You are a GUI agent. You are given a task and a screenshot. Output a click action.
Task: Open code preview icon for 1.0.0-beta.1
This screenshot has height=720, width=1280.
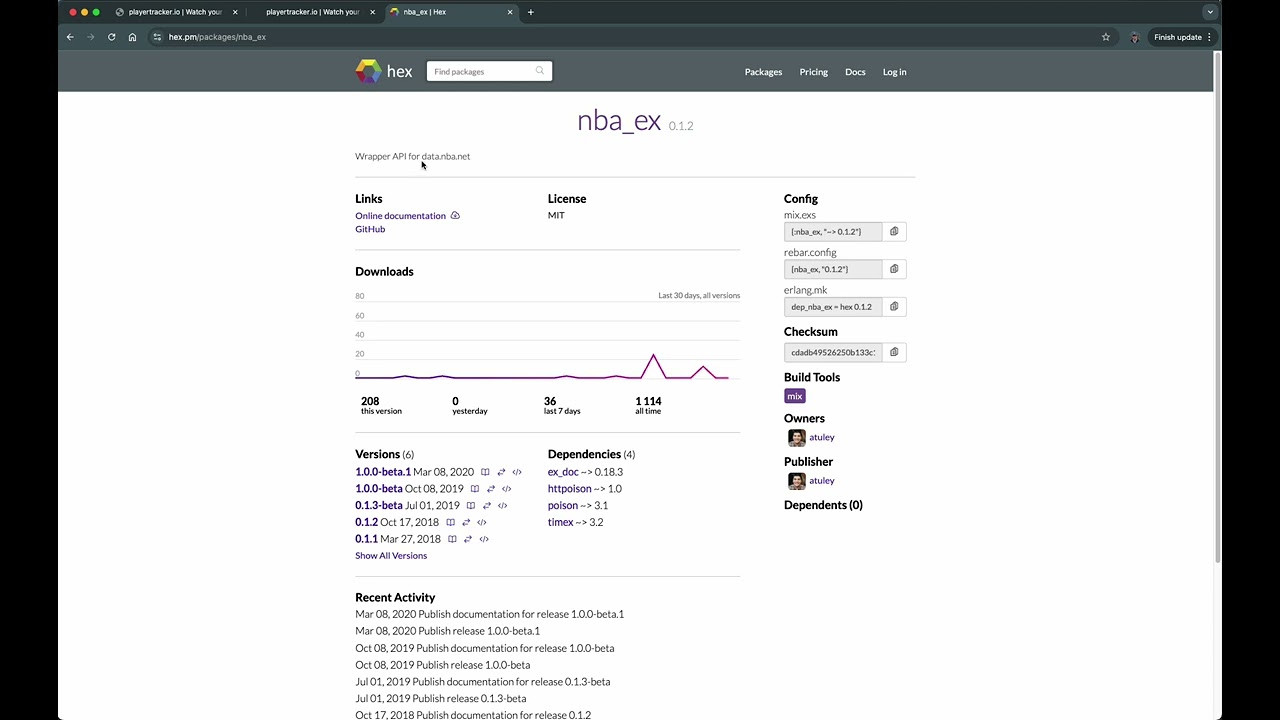tap(517, 472)
